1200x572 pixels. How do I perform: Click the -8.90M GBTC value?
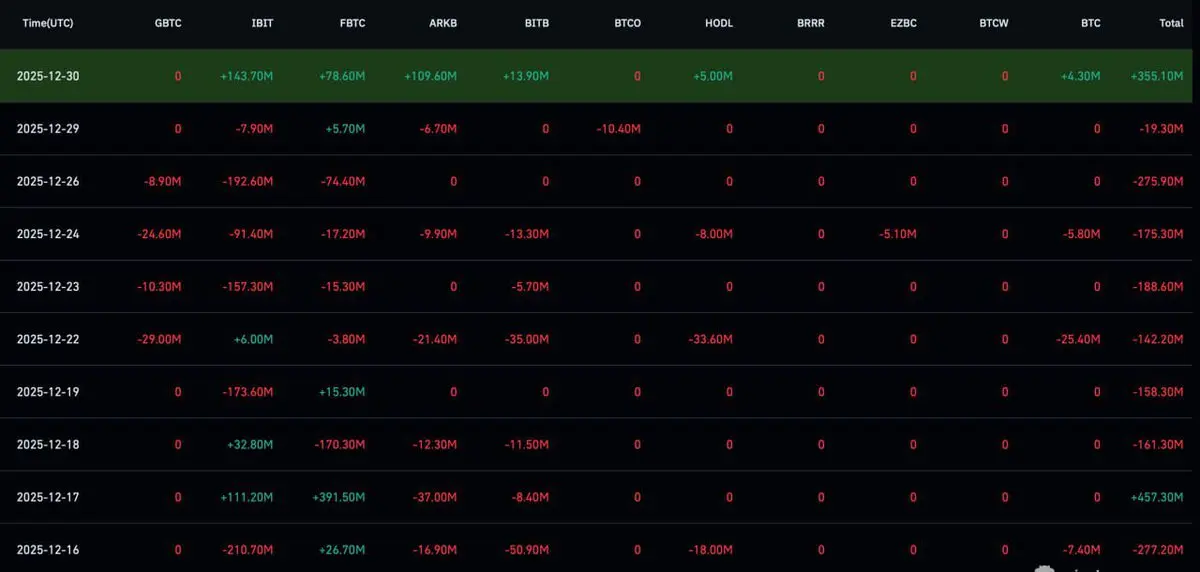click(163, 181)
